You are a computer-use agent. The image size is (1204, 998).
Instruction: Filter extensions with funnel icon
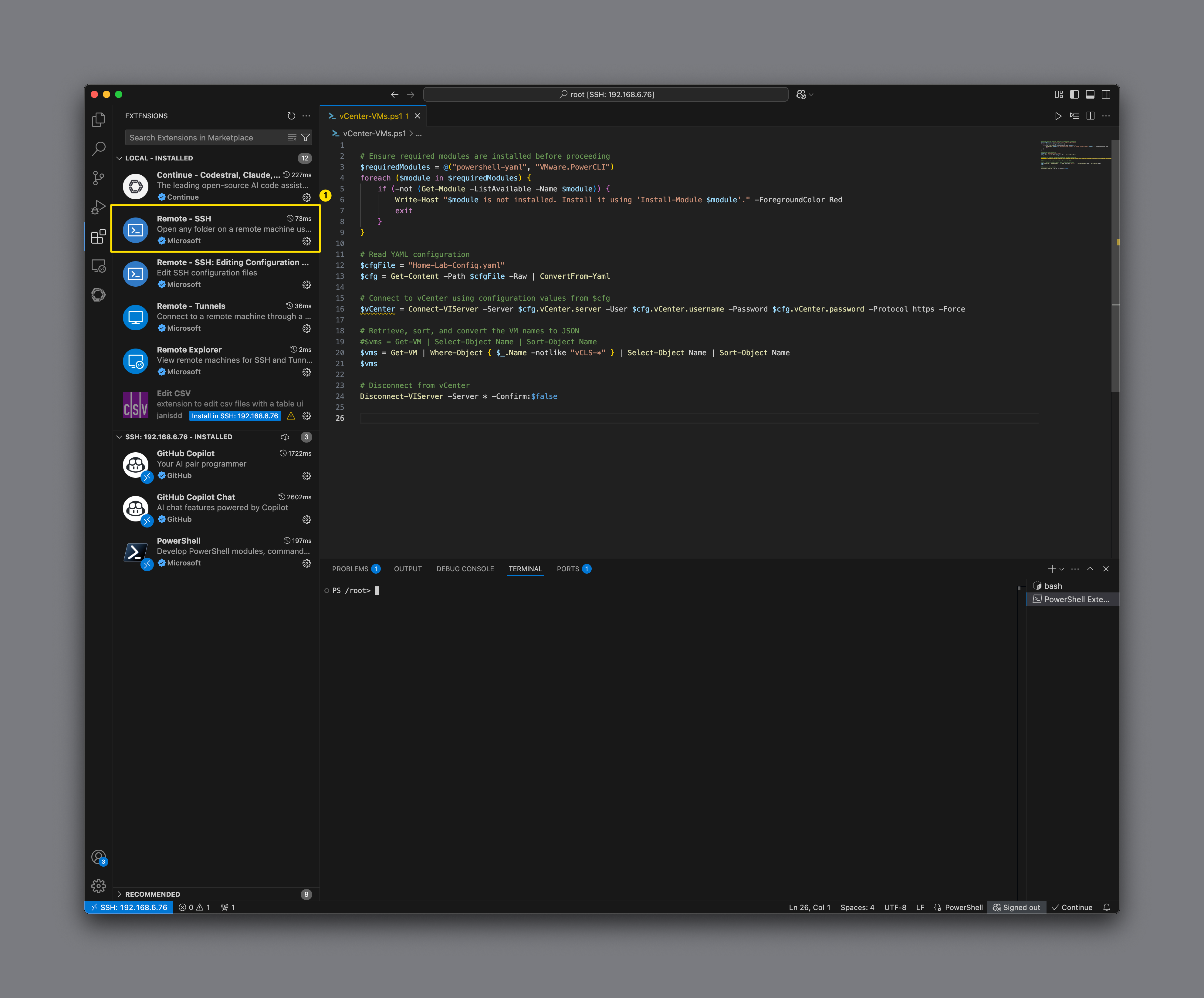306,138
